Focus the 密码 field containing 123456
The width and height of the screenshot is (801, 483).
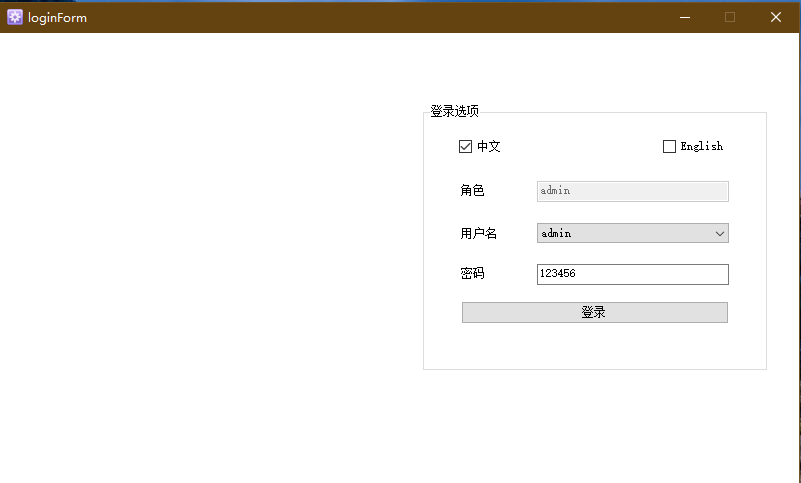click(632, 274)
